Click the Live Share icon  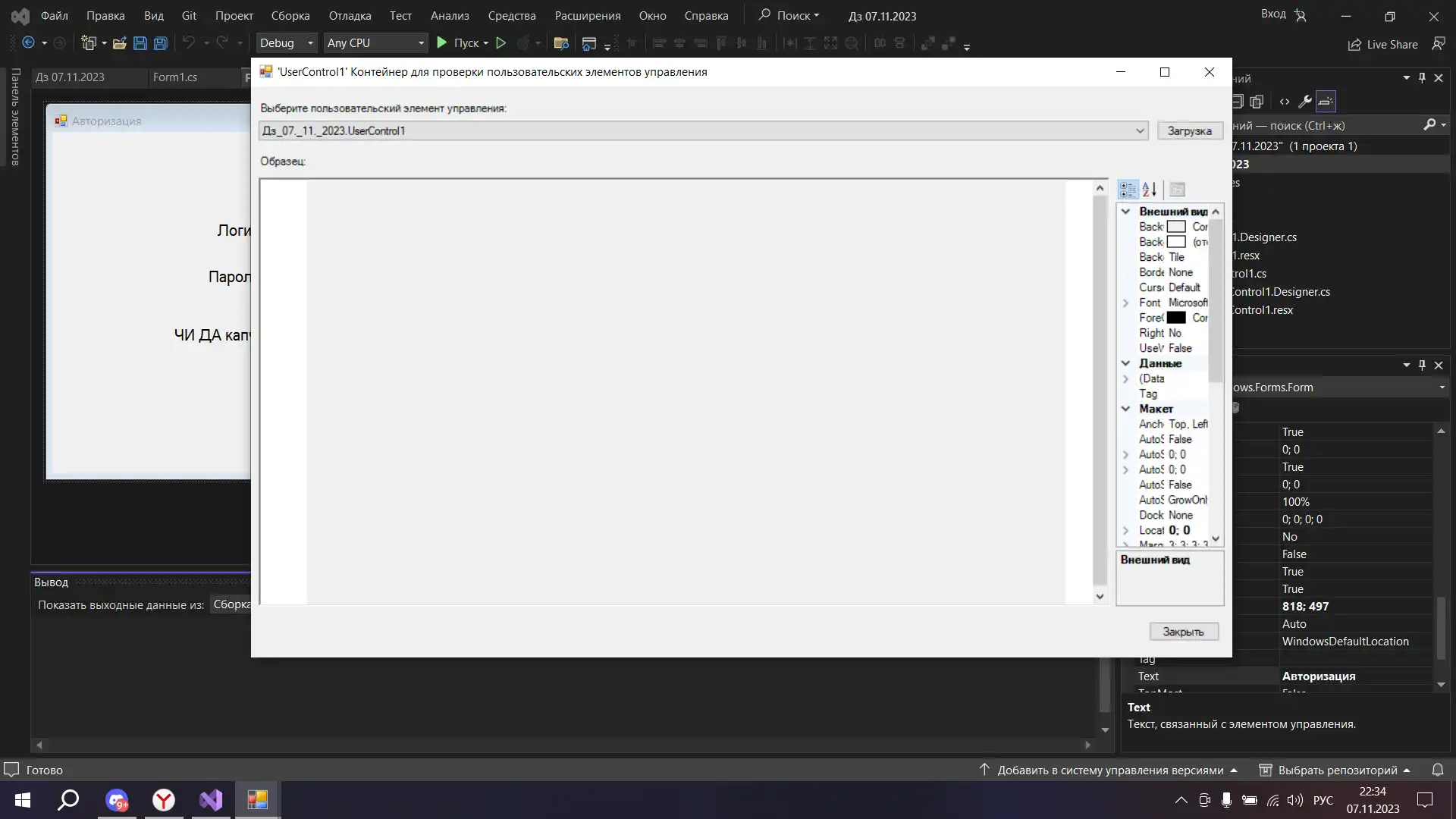tap(1354, 45)
